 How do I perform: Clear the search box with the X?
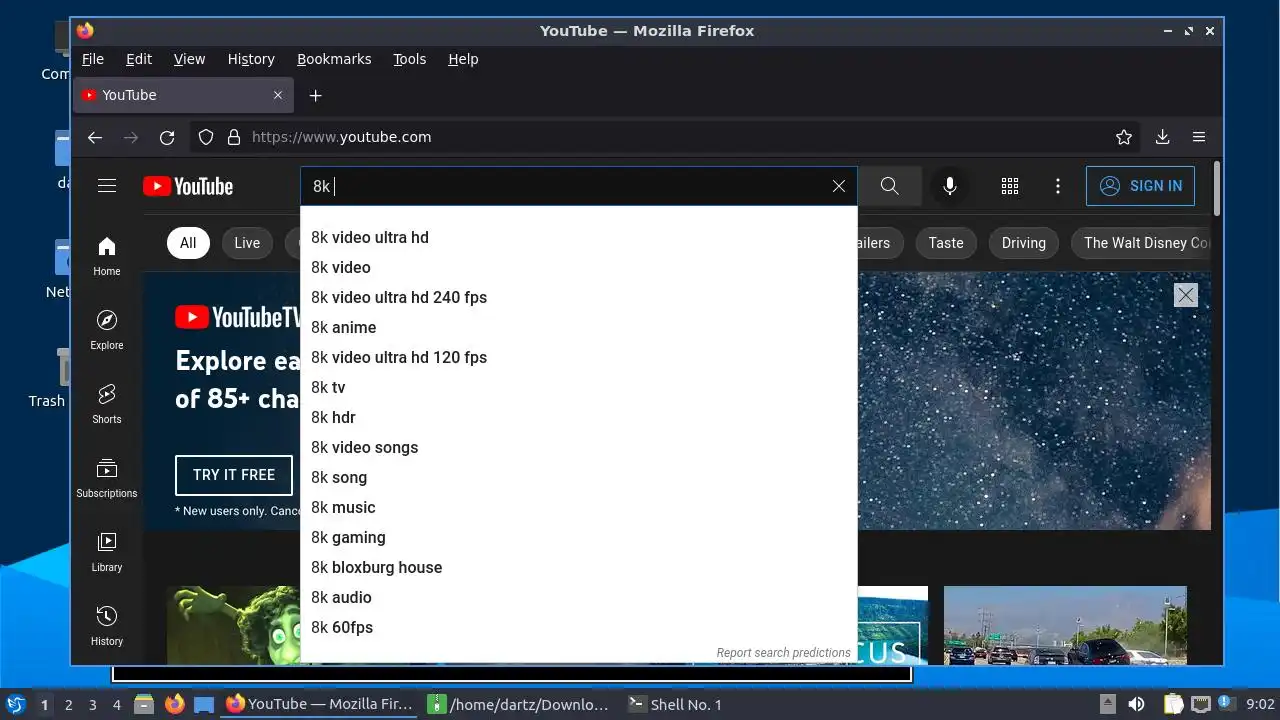pos(839,186)
